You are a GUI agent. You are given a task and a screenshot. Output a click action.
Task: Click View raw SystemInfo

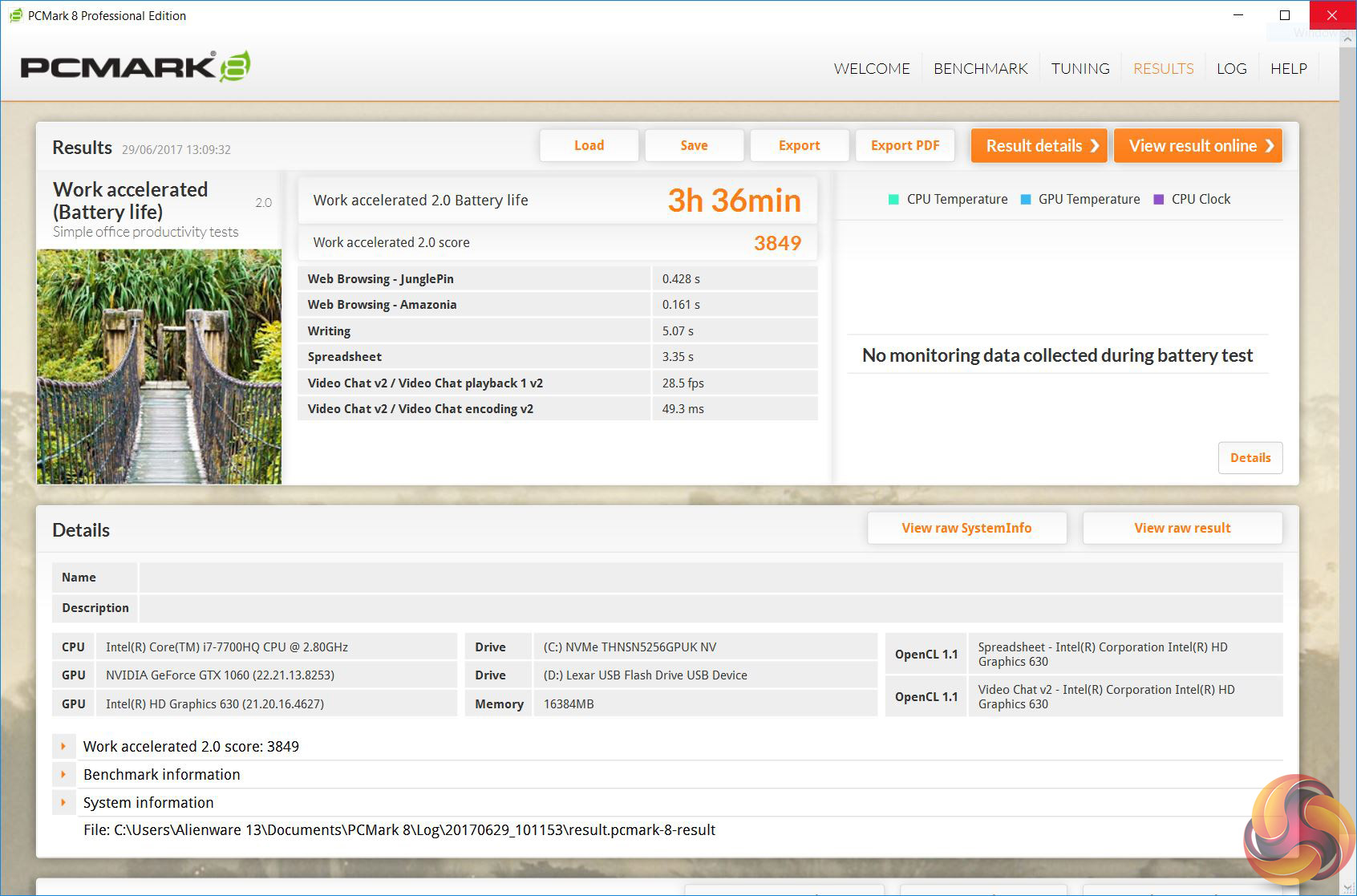pos(966,528)
